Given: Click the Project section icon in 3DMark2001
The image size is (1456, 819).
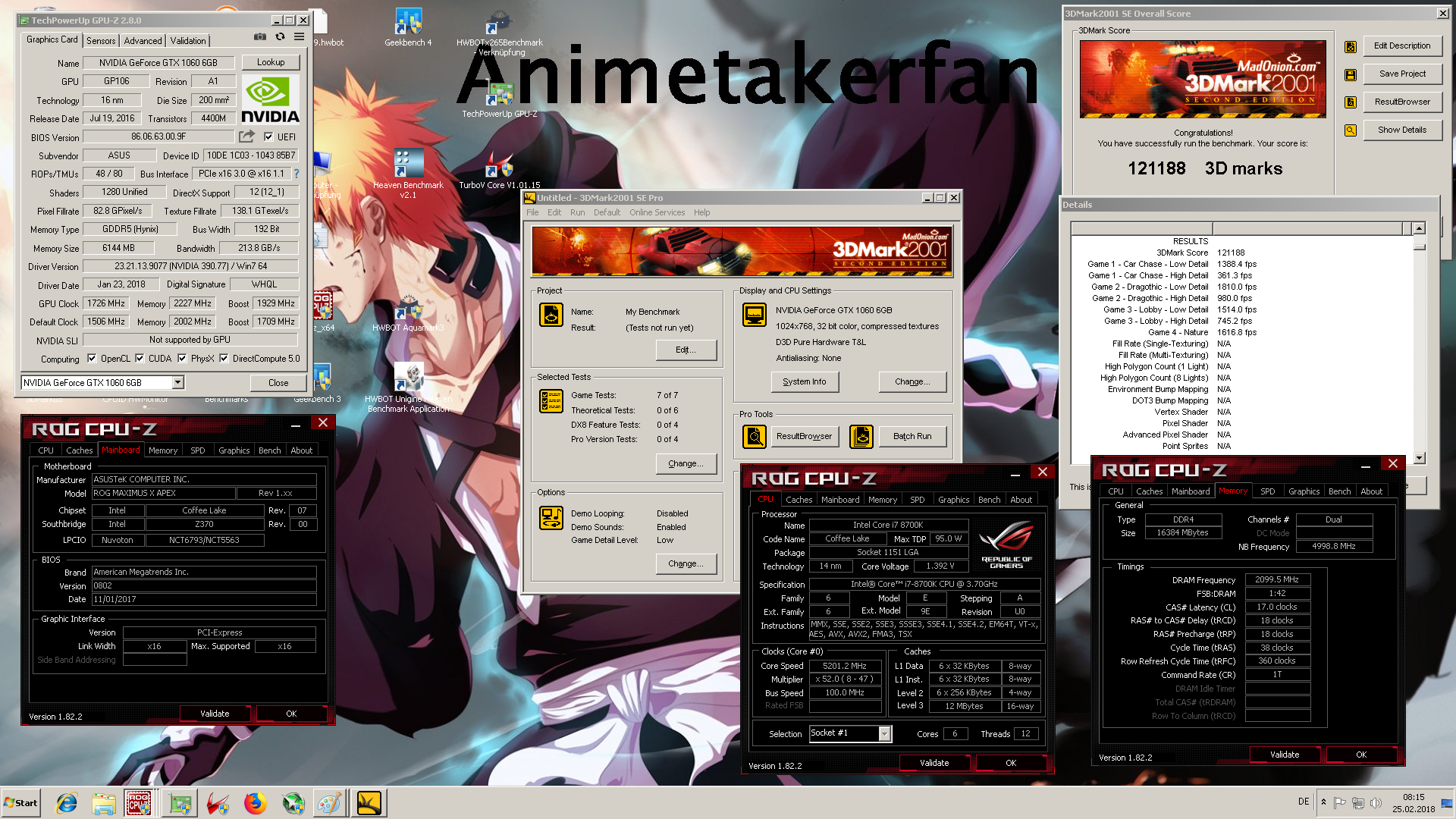Looking at the screenshot, I should pos(551,315).
